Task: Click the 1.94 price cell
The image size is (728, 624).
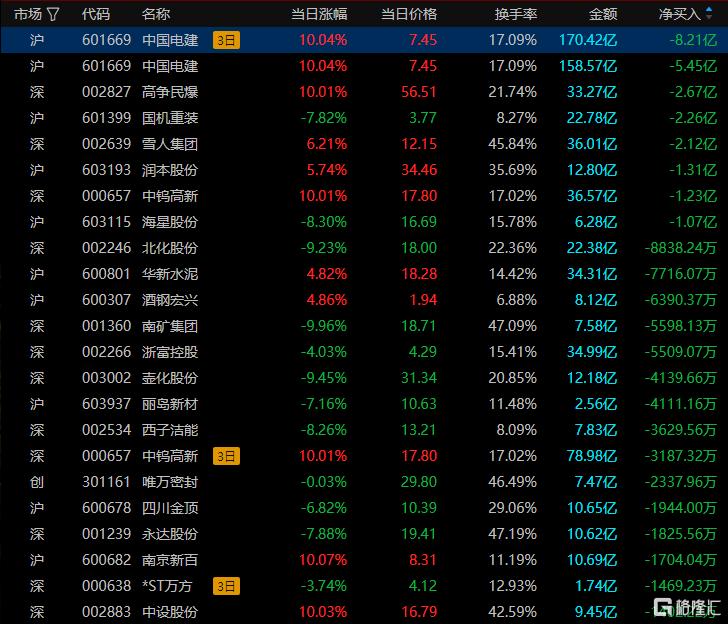Action: coord(423,300)
